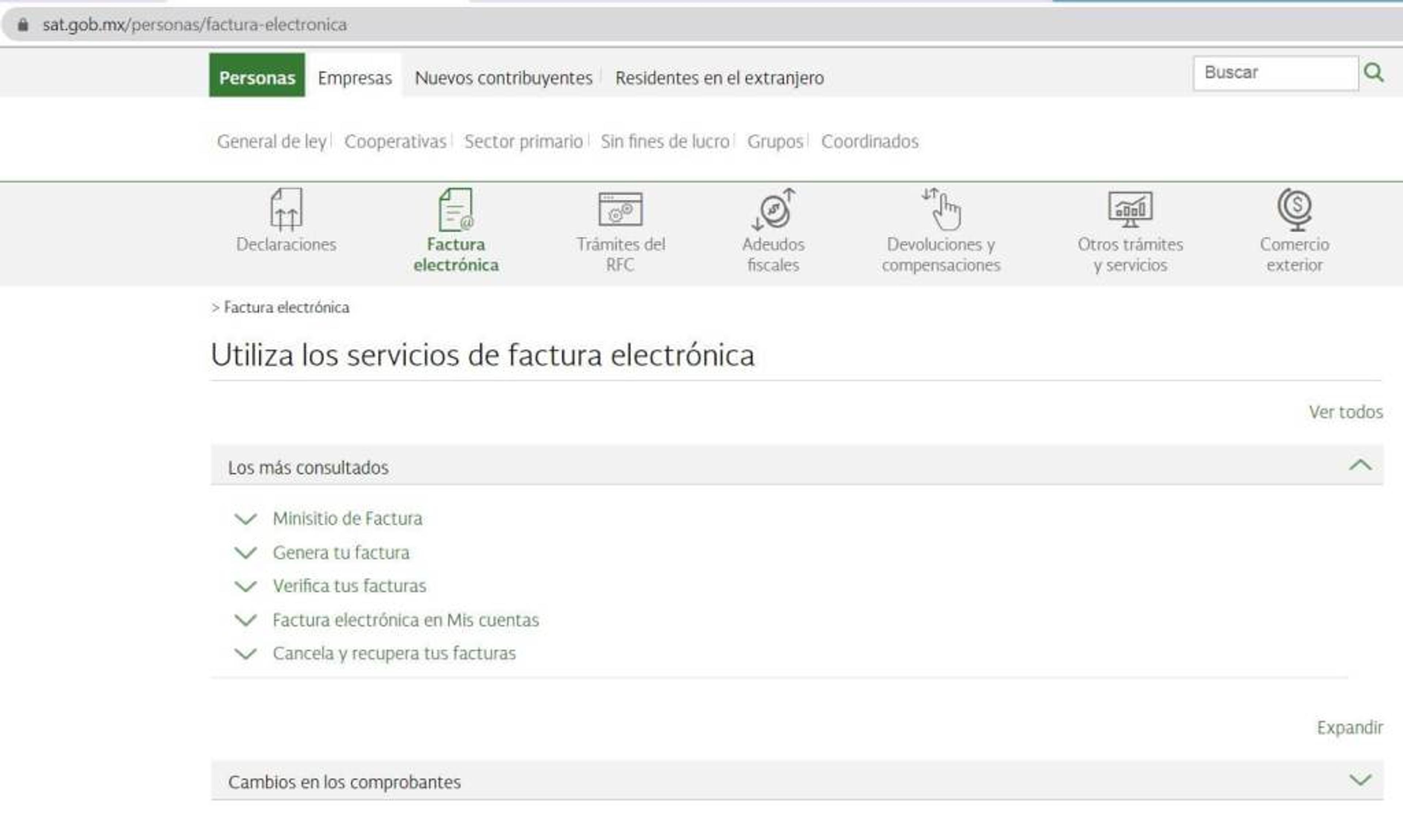Open Cancela y recupera tus facturas text
The width and height of the screenshot is (1403, 840).
[x=395, y=653]
